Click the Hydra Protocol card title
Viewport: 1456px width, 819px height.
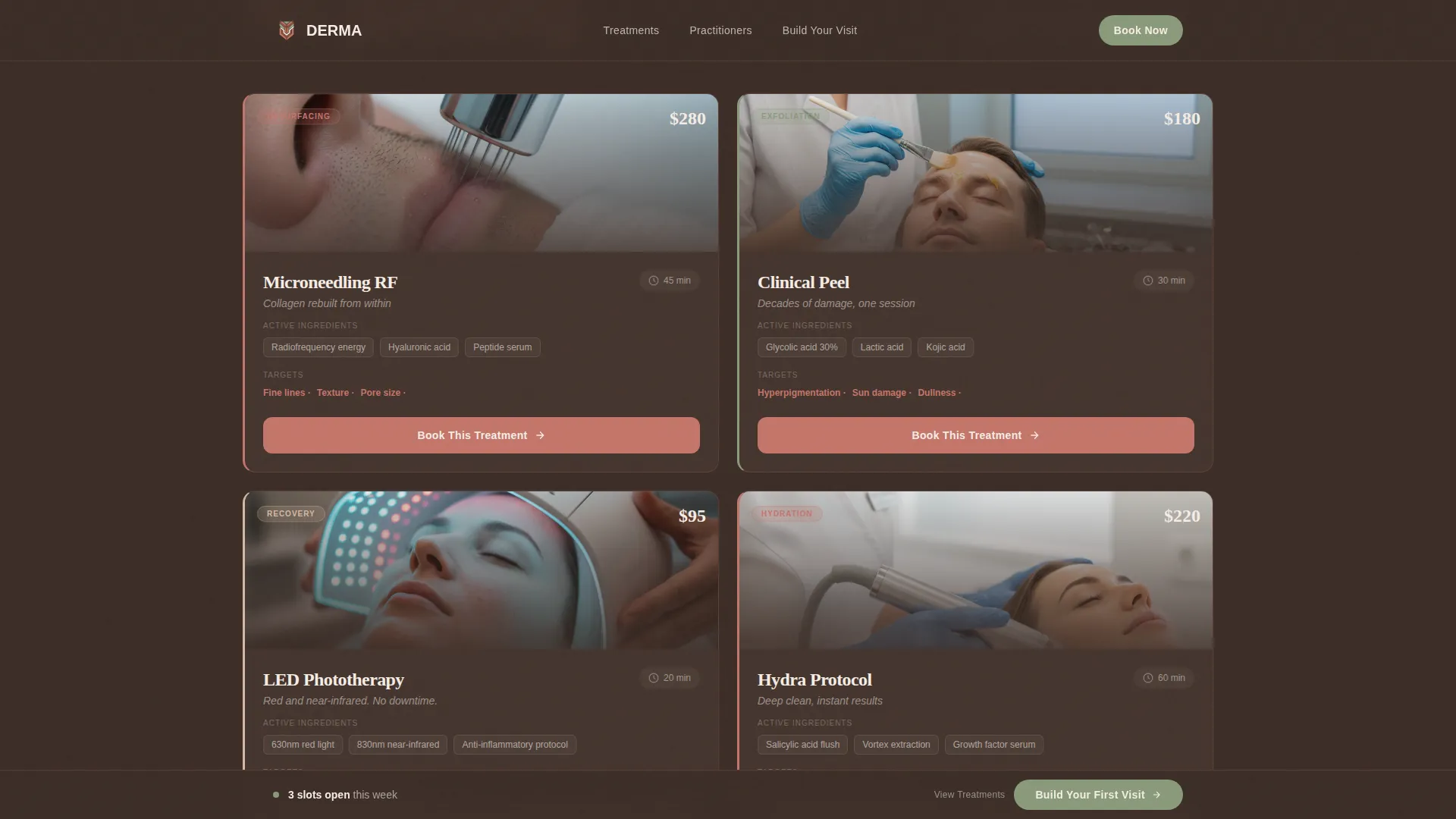[814, 679]
